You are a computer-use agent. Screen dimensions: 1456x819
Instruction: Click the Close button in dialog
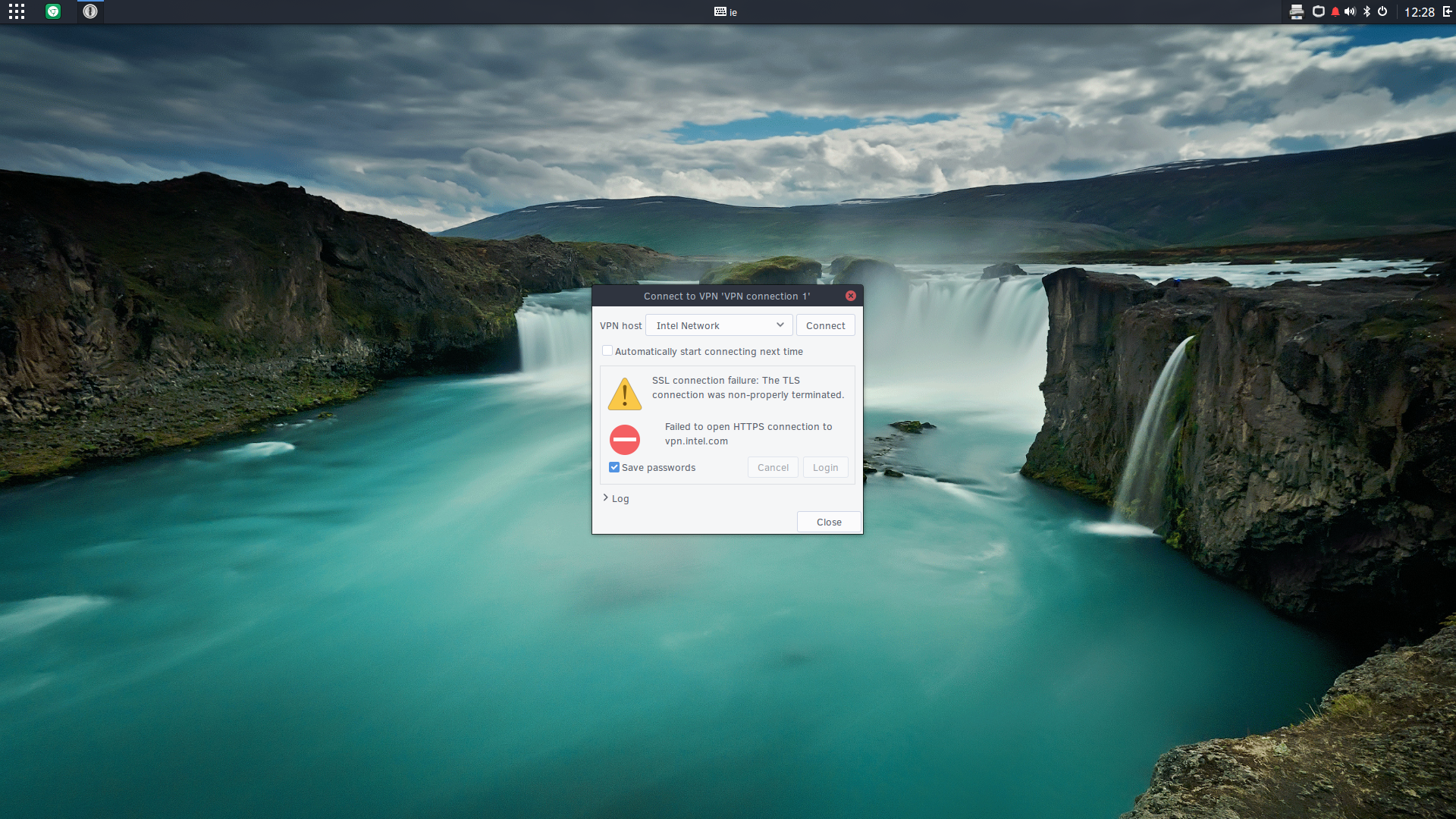point(829,522)
